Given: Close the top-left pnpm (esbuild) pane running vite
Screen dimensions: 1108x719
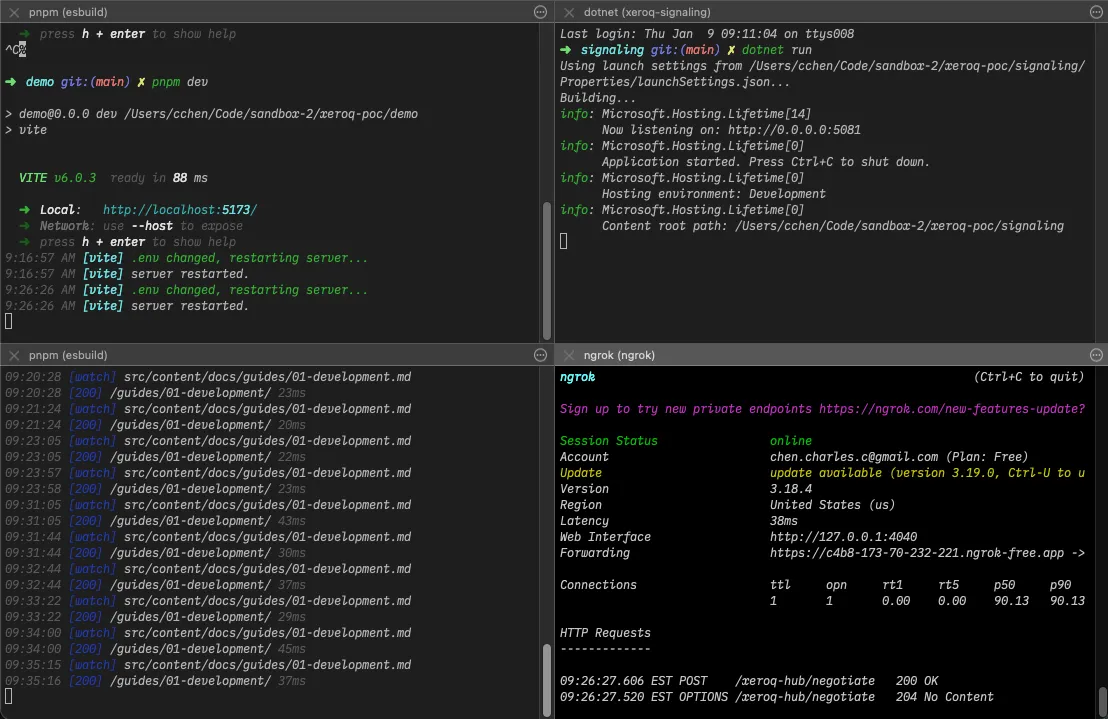Looking at the screenshot, I should point(13,12).
